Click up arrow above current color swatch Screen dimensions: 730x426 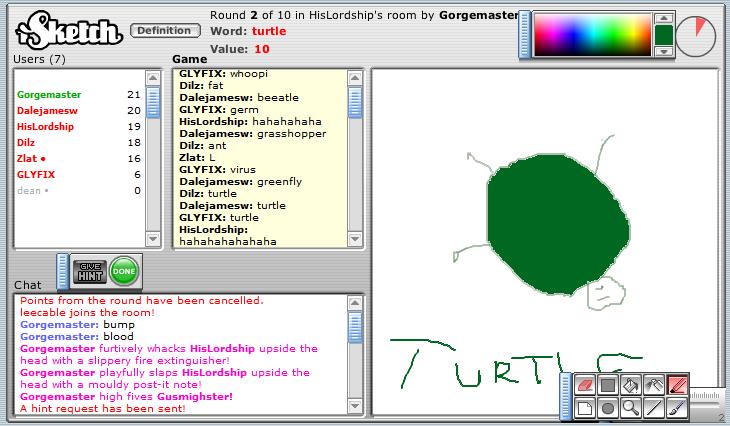pos(663,18)
